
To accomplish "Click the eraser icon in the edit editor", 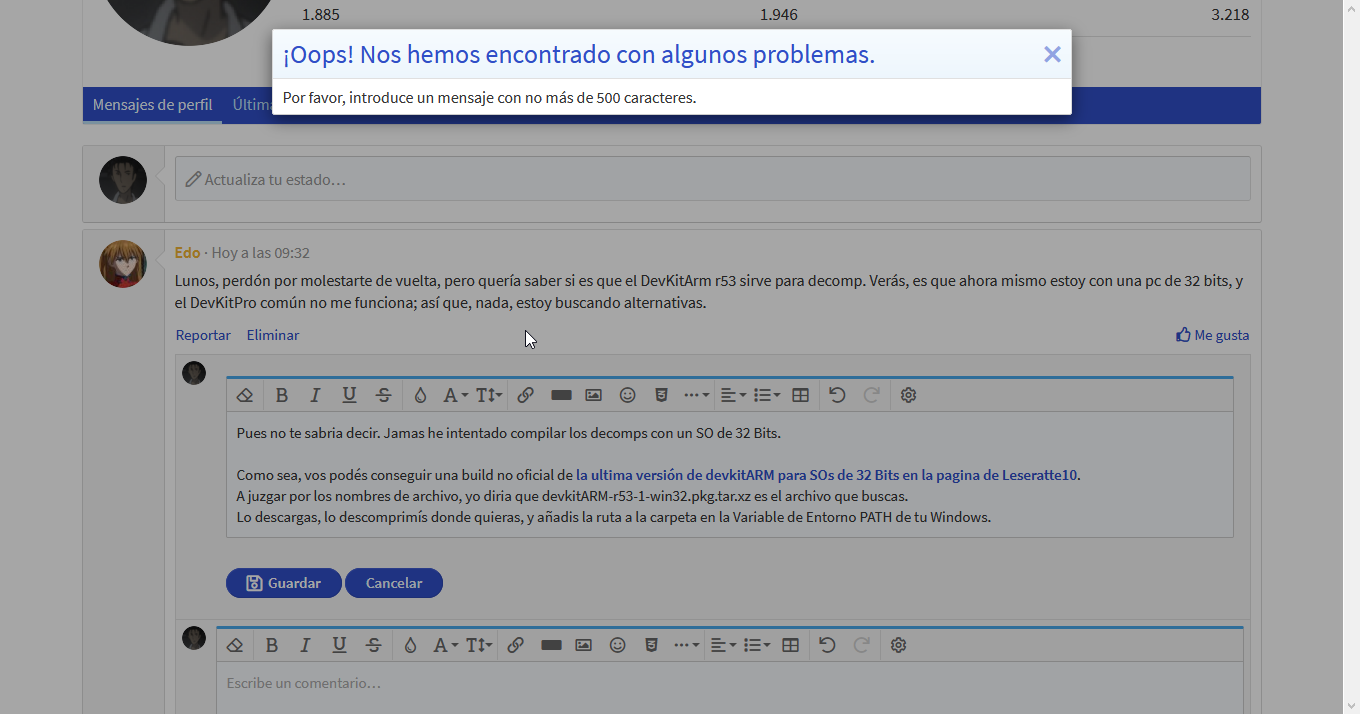I will (245, 395).
